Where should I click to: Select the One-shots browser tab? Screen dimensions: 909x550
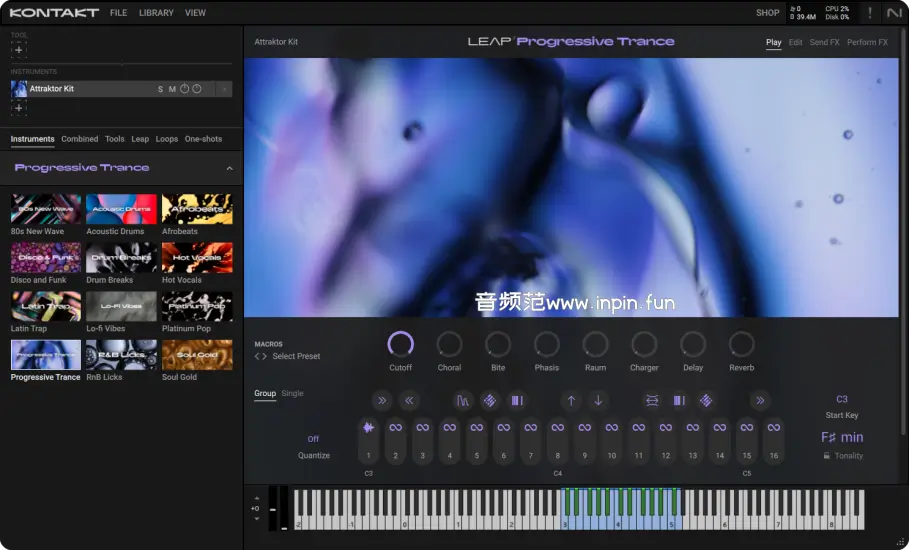click(203, 139)
